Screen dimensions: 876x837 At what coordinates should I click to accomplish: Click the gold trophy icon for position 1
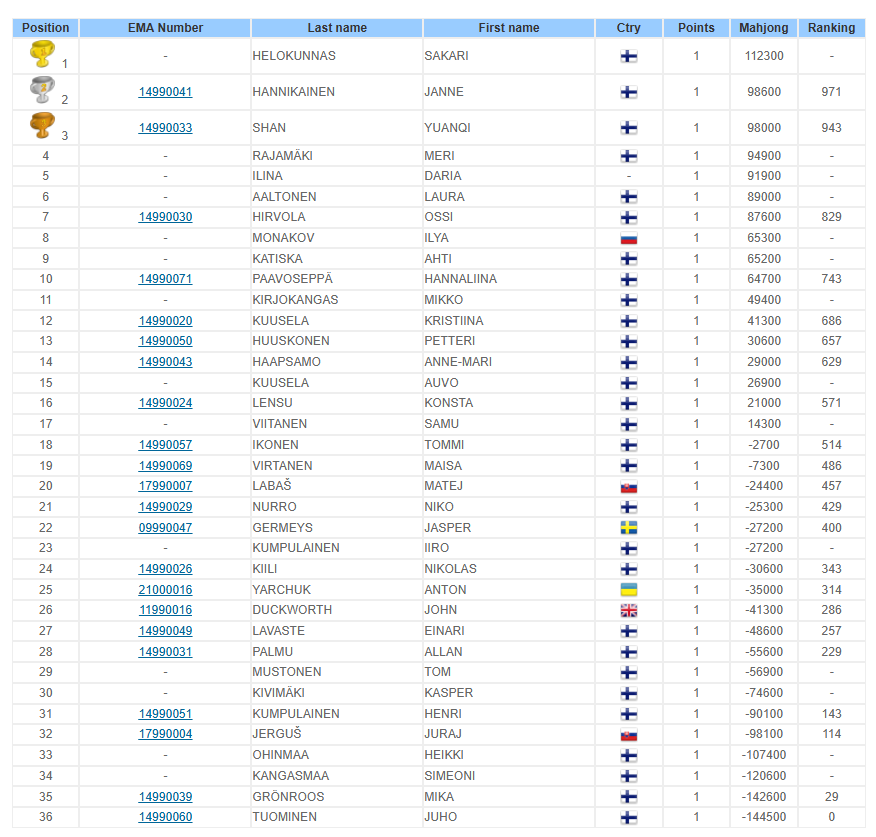42,54
